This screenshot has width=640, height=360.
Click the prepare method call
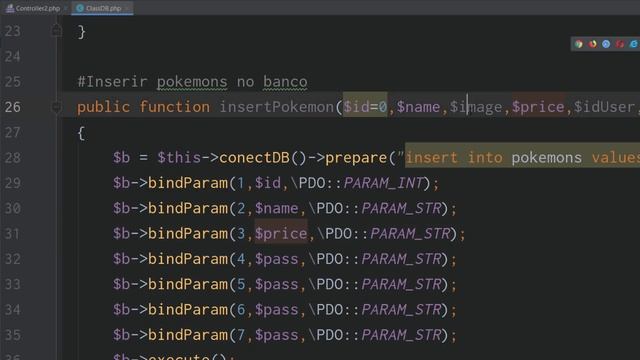click(356, 158)
